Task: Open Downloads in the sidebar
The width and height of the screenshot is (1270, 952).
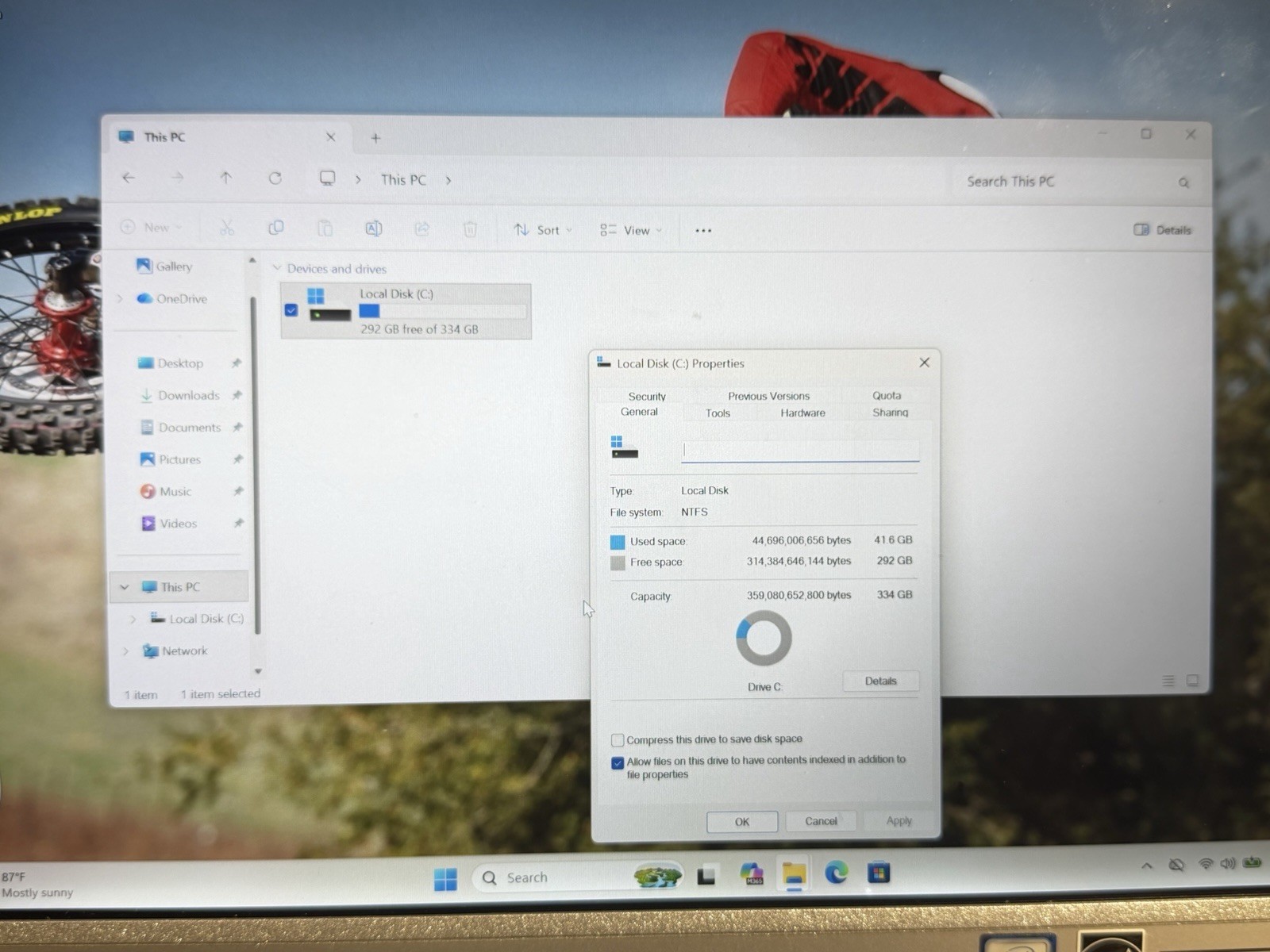Action: tap(188, 395)
